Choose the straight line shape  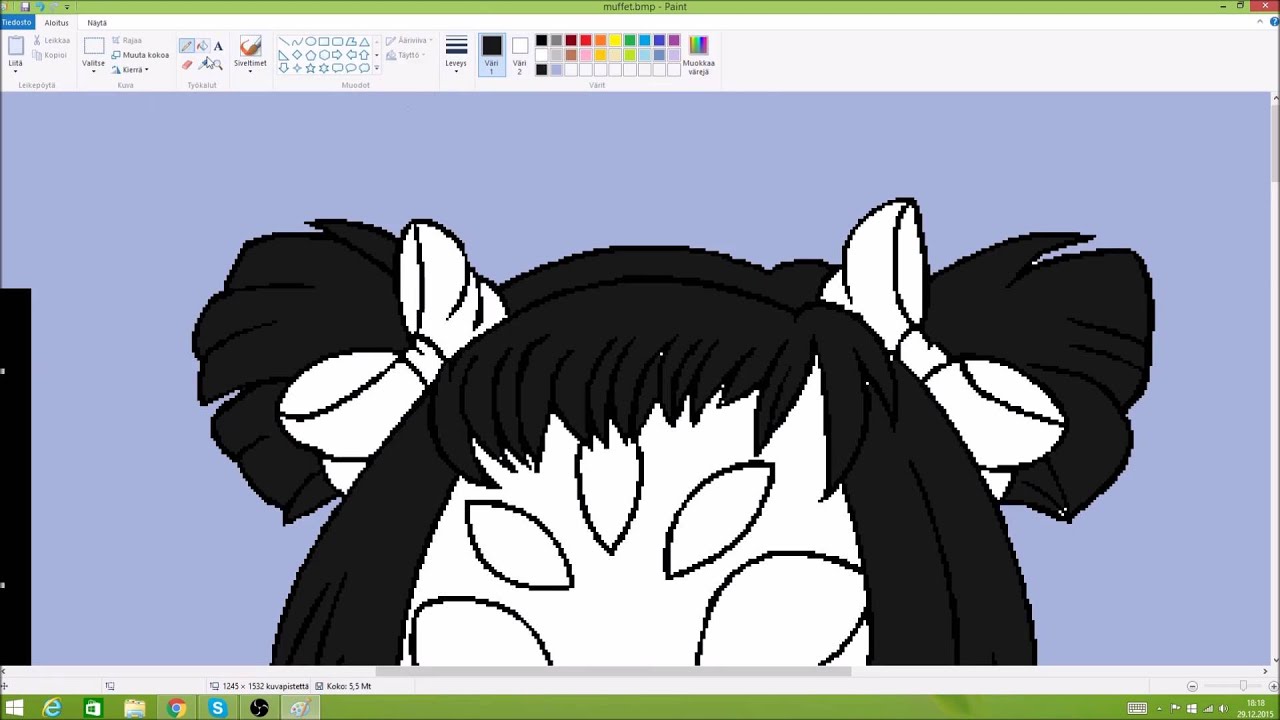coord(284,42)
